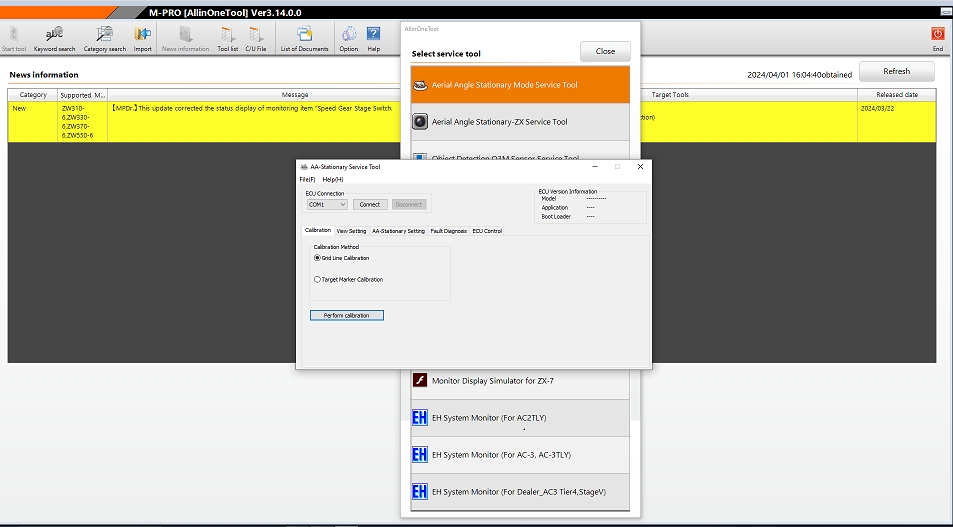Close the Select service tool dialog
The height and width of the screenshot is (527, 953).
click(605, 52)
